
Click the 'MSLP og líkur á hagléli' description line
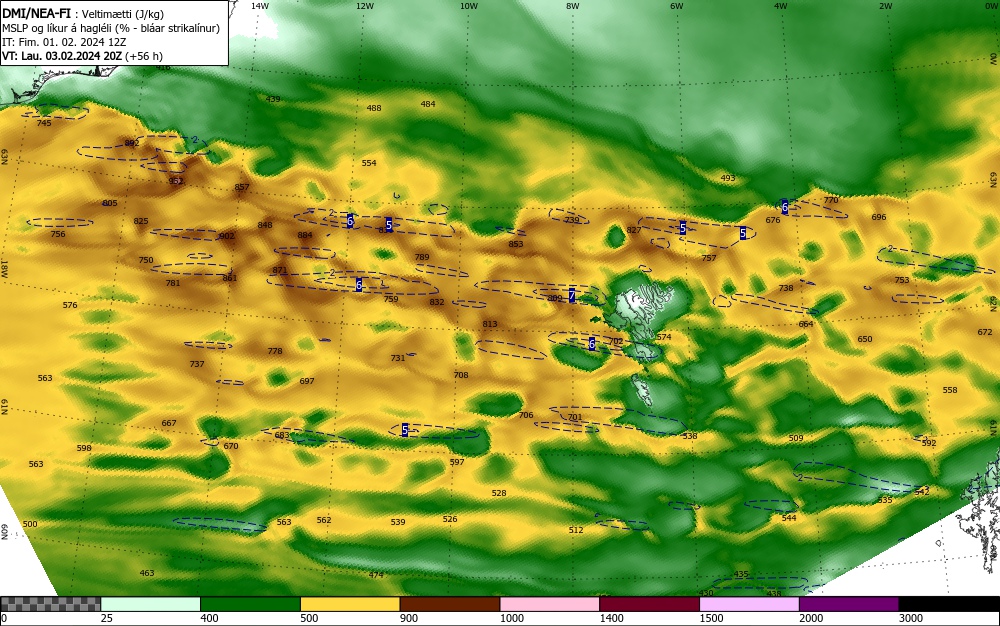pos(111,28)
